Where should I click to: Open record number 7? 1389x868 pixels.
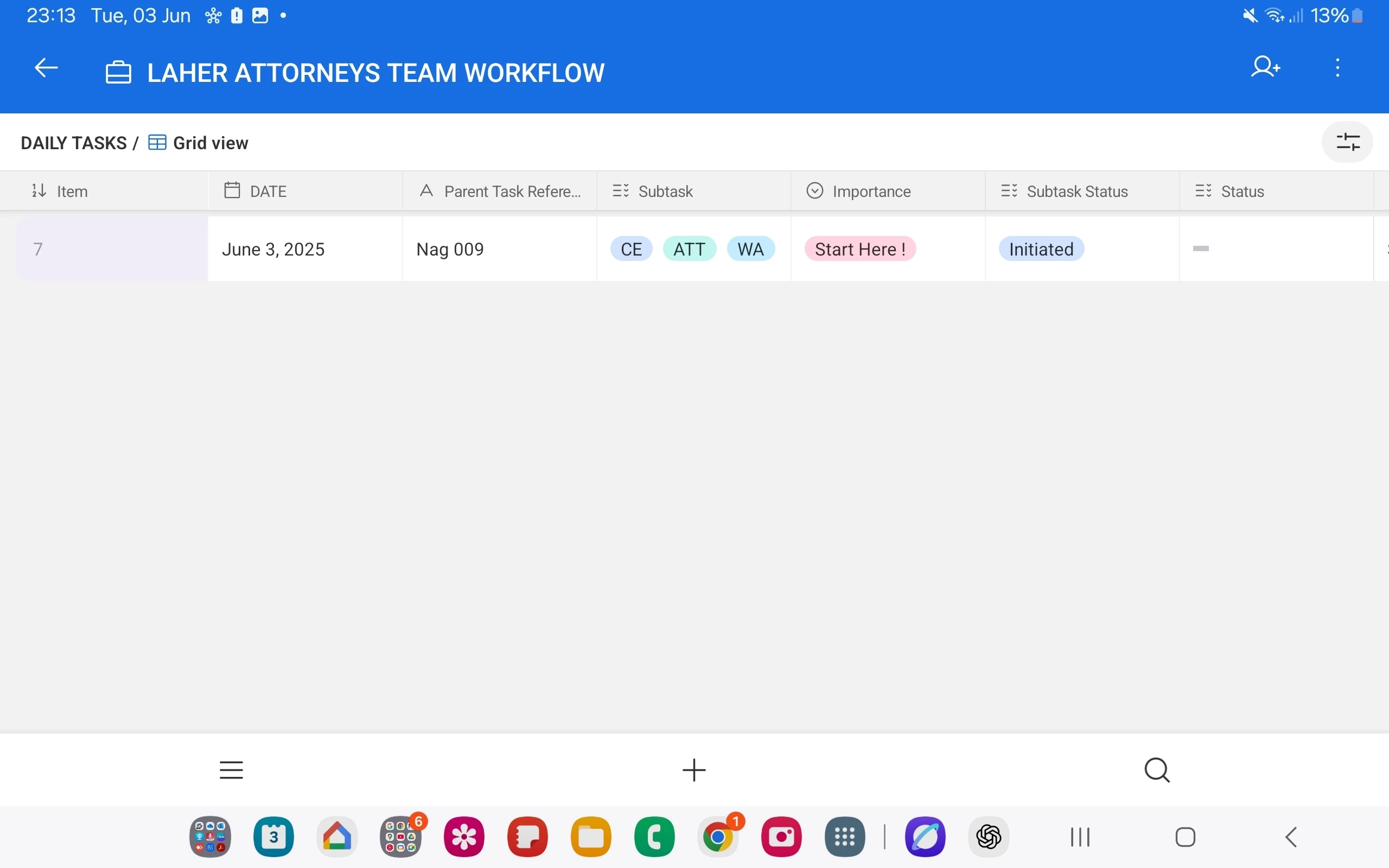click(x=112, y=248)
